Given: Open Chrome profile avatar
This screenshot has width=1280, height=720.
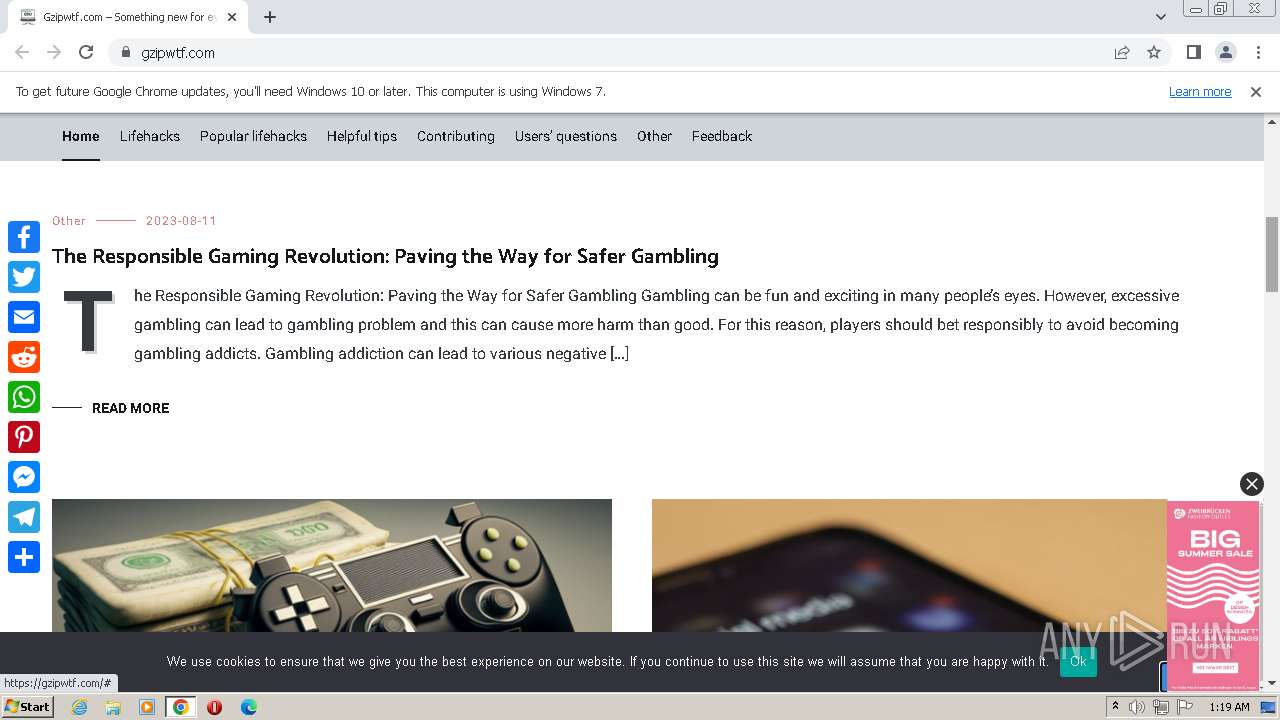Looking at the screenshot, I should coord(1225,52).
